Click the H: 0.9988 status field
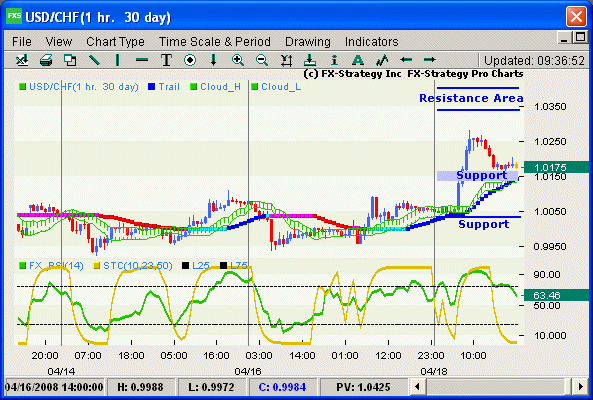Viewport: 593px width, 400px height. [x=140, y=387]
